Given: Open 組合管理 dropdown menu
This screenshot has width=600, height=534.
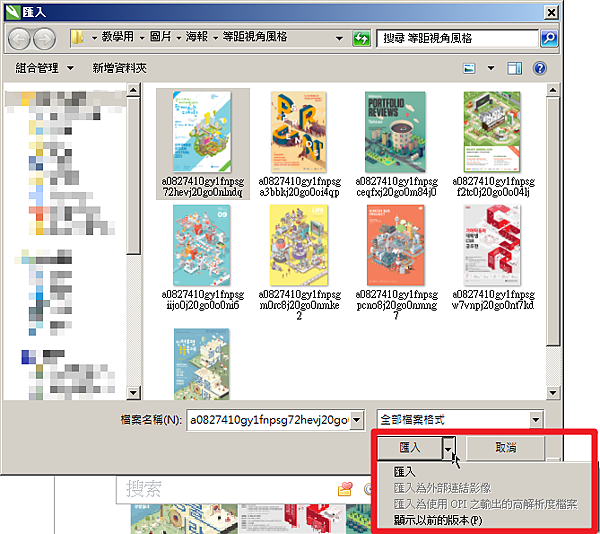Looking at the screenshot, I should 44,68.
